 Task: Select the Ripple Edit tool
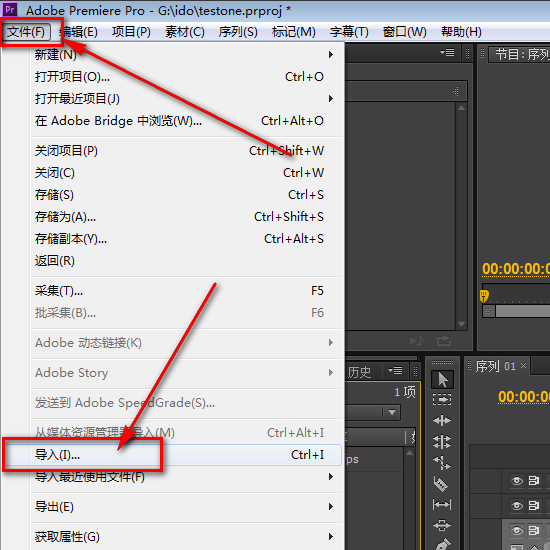coord(442,420)
